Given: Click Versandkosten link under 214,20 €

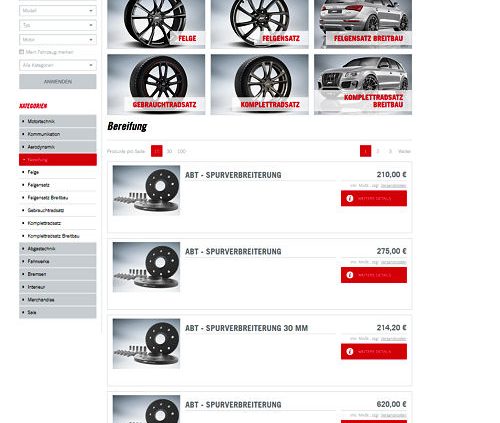Looking at the screenshot, I should tap(393, 339).
